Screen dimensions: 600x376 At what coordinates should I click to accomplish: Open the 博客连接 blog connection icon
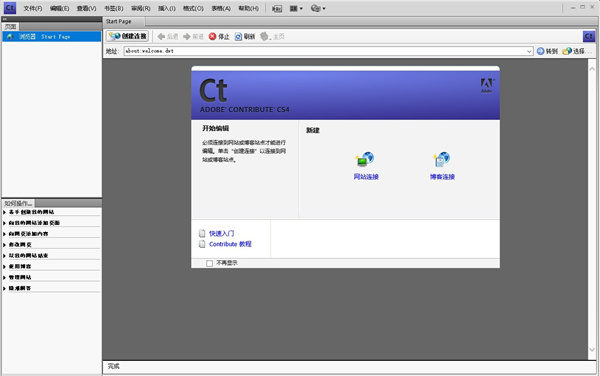(442, 159)
